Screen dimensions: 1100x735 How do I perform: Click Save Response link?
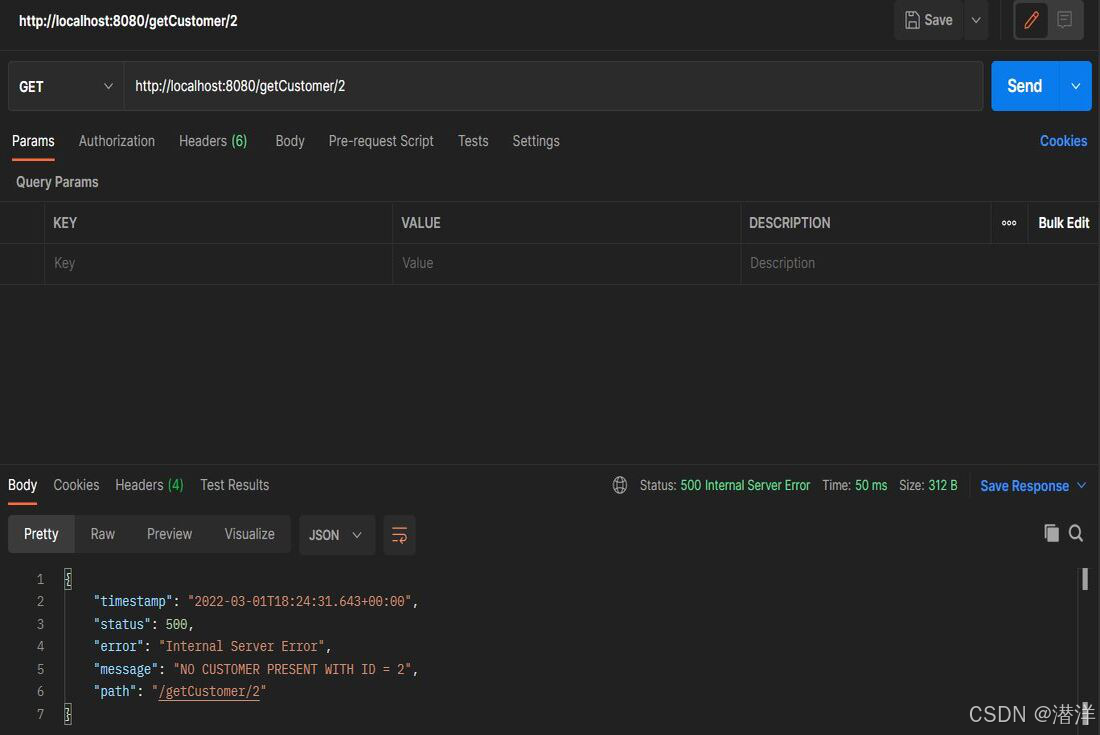click(x=1024, y=486)
